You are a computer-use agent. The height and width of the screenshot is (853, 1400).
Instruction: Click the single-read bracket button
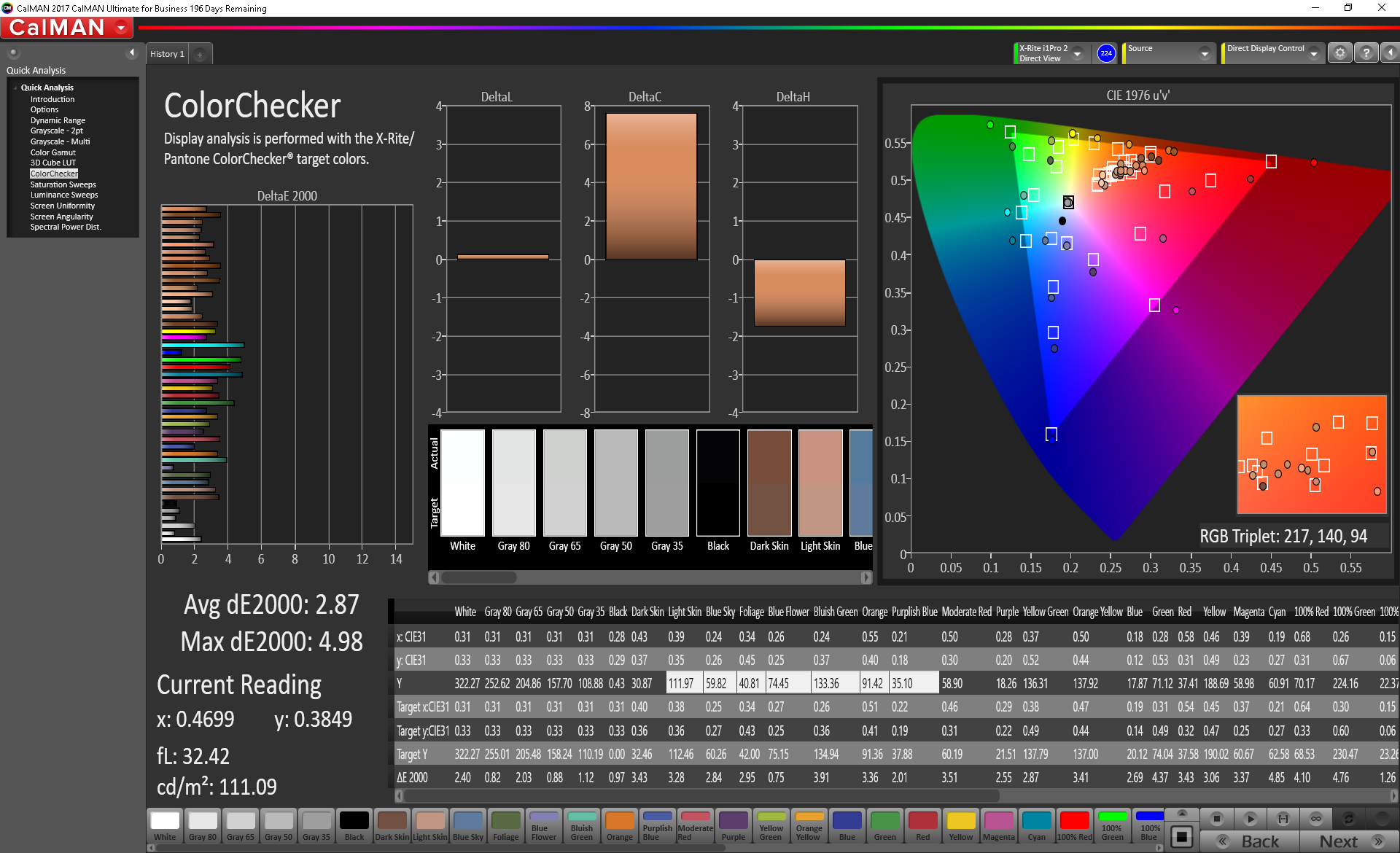(1283, 819)
